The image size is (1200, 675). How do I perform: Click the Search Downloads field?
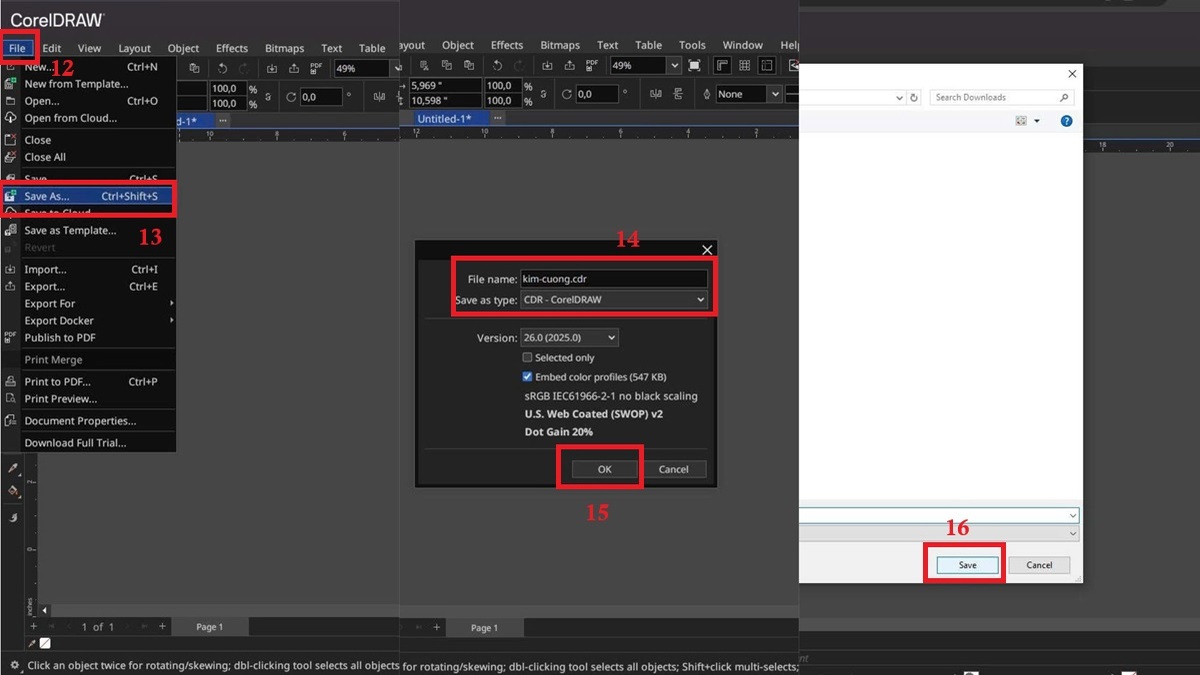tap(1001, 97)
